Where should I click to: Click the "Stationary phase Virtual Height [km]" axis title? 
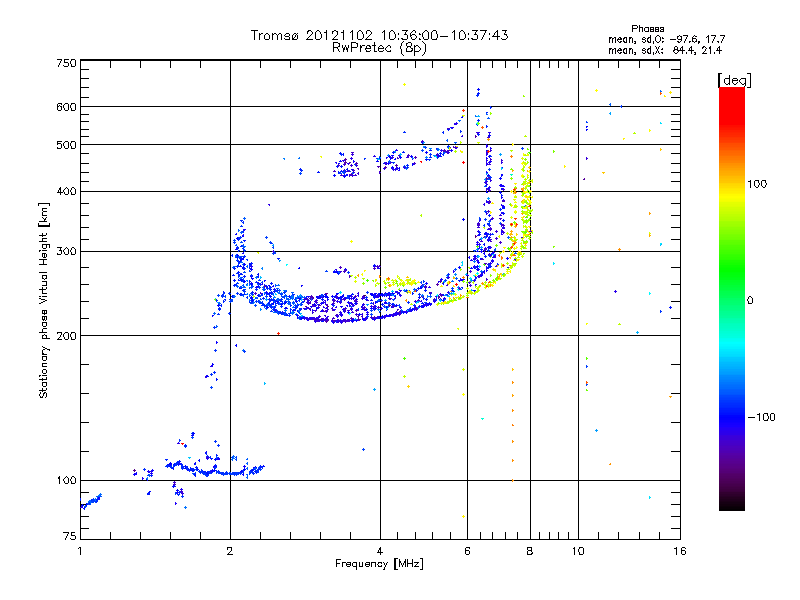pos(44,300)
